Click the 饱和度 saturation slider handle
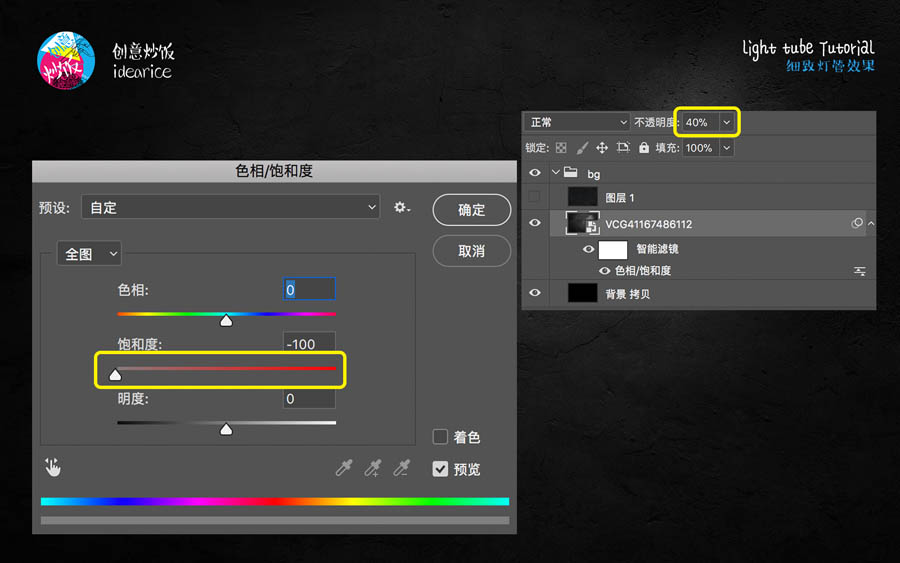Viewport: 900px width, 563px height. coord(115,375)
